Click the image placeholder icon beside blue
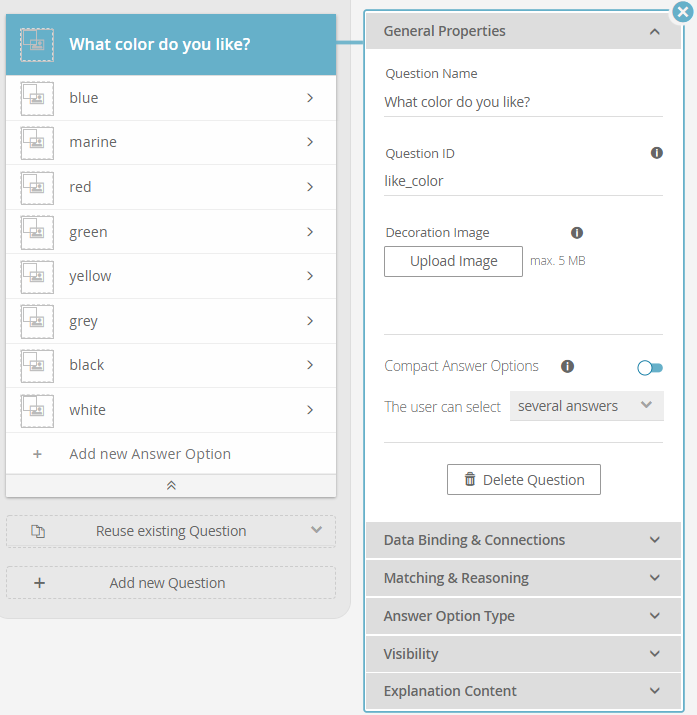 click(37, 98)
